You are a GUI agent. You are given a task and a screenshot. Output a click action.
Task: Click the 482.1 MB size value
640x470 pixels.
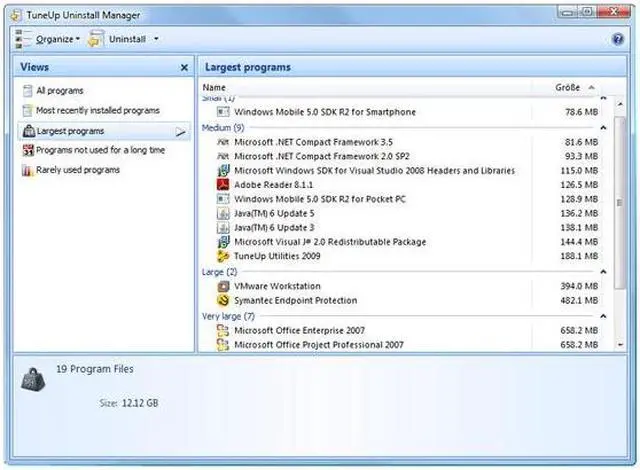click(579, 301)
